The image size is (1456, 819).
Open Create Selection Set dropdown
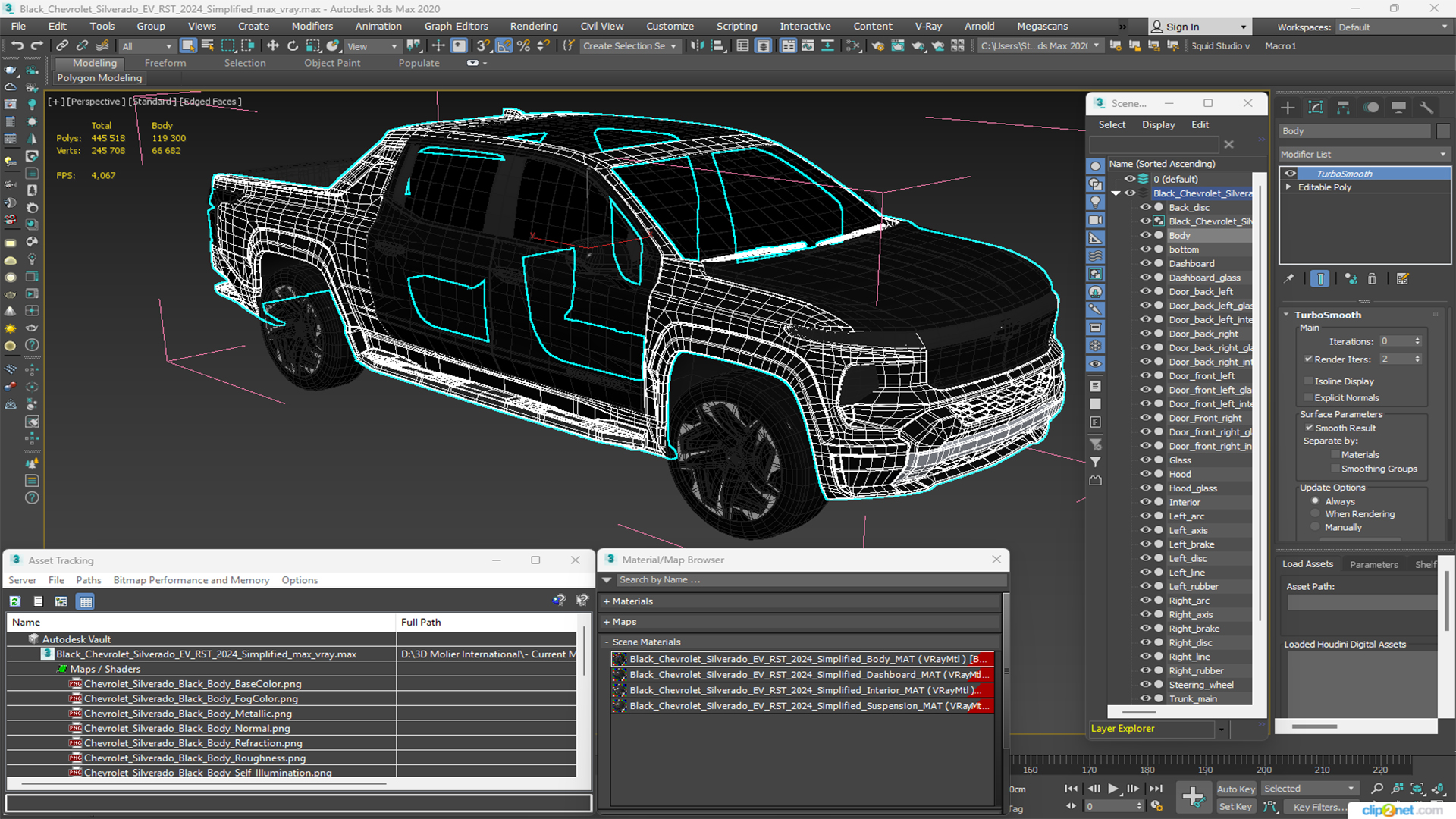(x=629, y=46)
